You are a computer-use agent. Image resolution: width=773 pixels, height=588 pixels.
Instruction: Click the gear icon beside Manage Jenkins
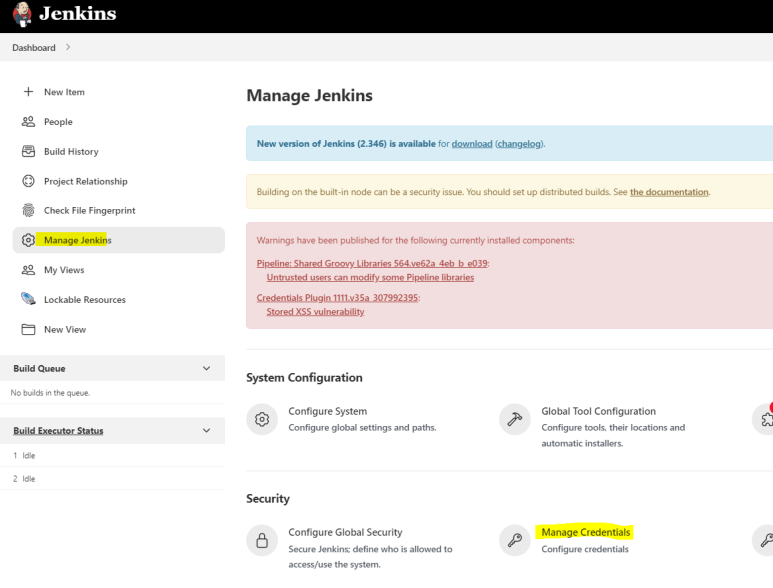(x=28, y=240)
